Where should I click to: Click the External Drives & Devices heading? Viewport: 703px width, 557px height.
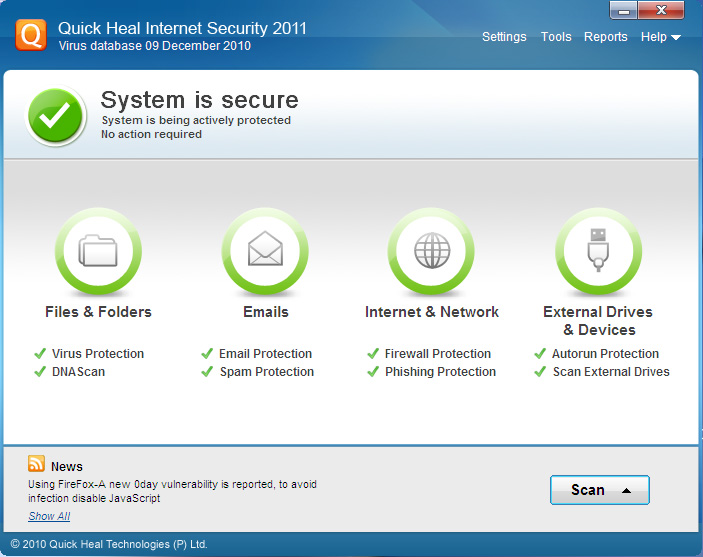pos(598,321)
